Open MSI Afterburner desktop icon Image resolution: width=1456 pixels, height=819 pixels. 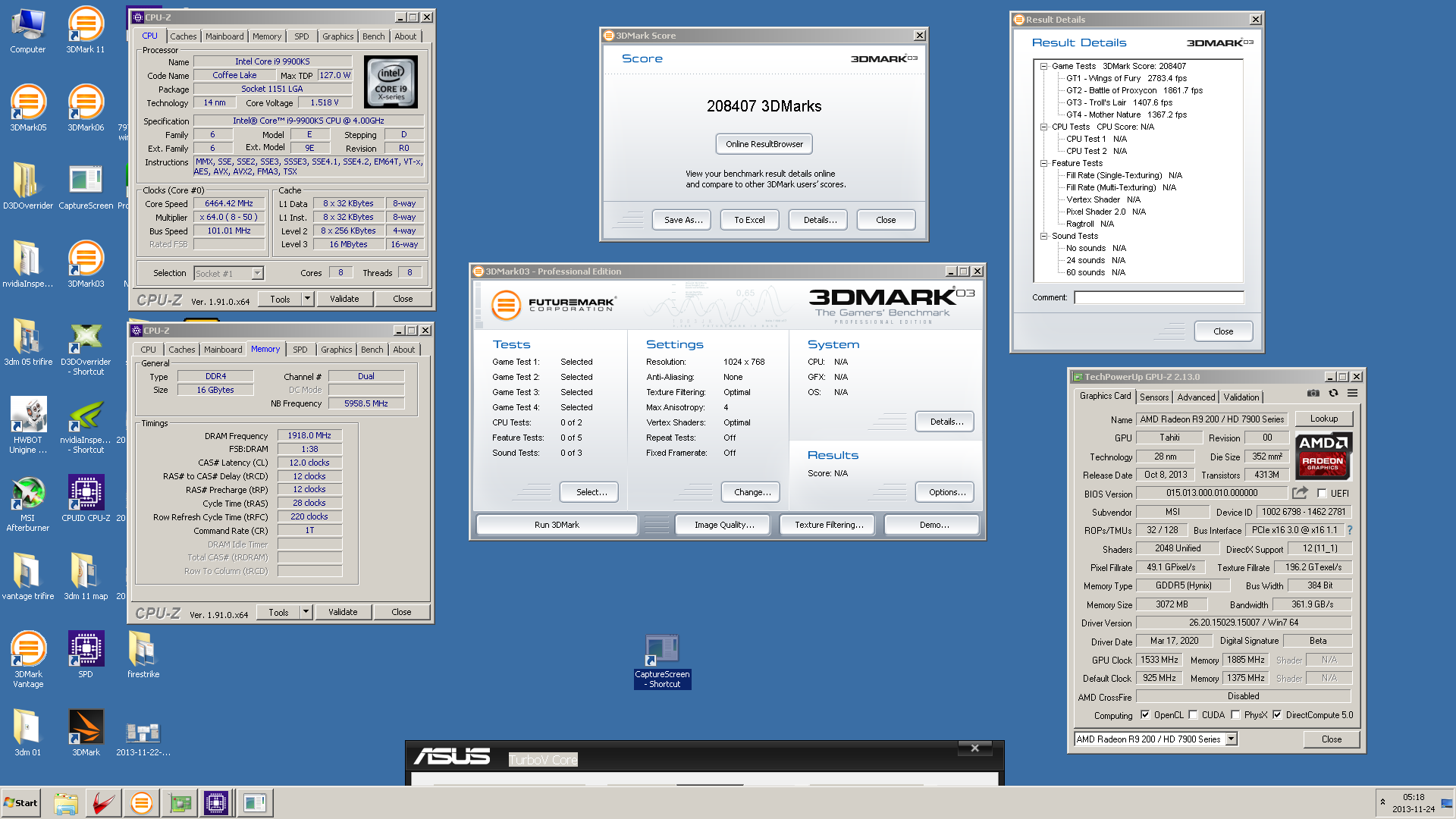pos(28,504)
